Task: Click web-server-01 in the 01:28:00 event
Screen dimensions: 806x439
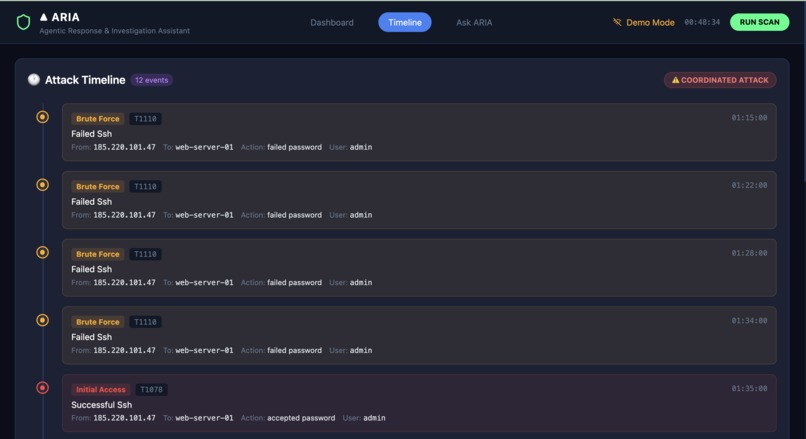Action: point(204,282)
